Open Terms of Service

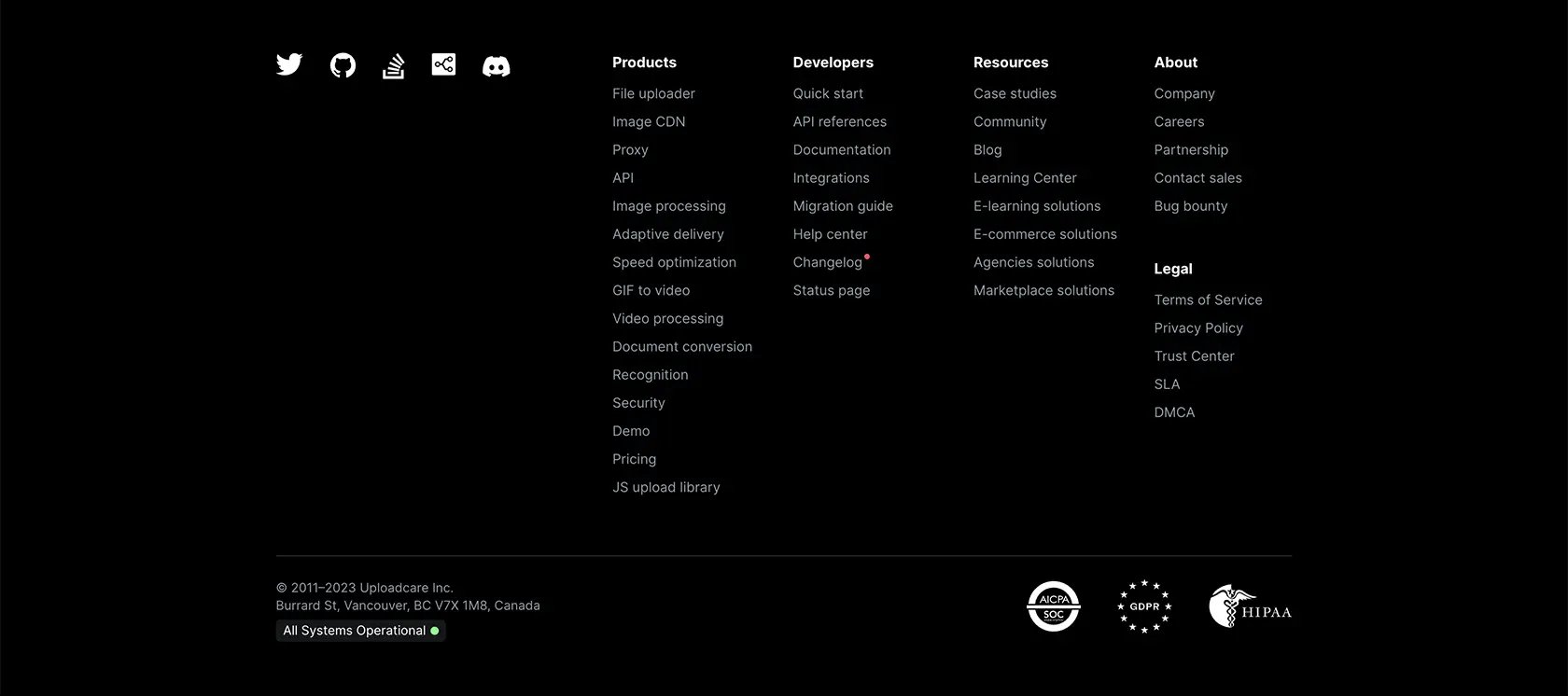click(1208, 299)
